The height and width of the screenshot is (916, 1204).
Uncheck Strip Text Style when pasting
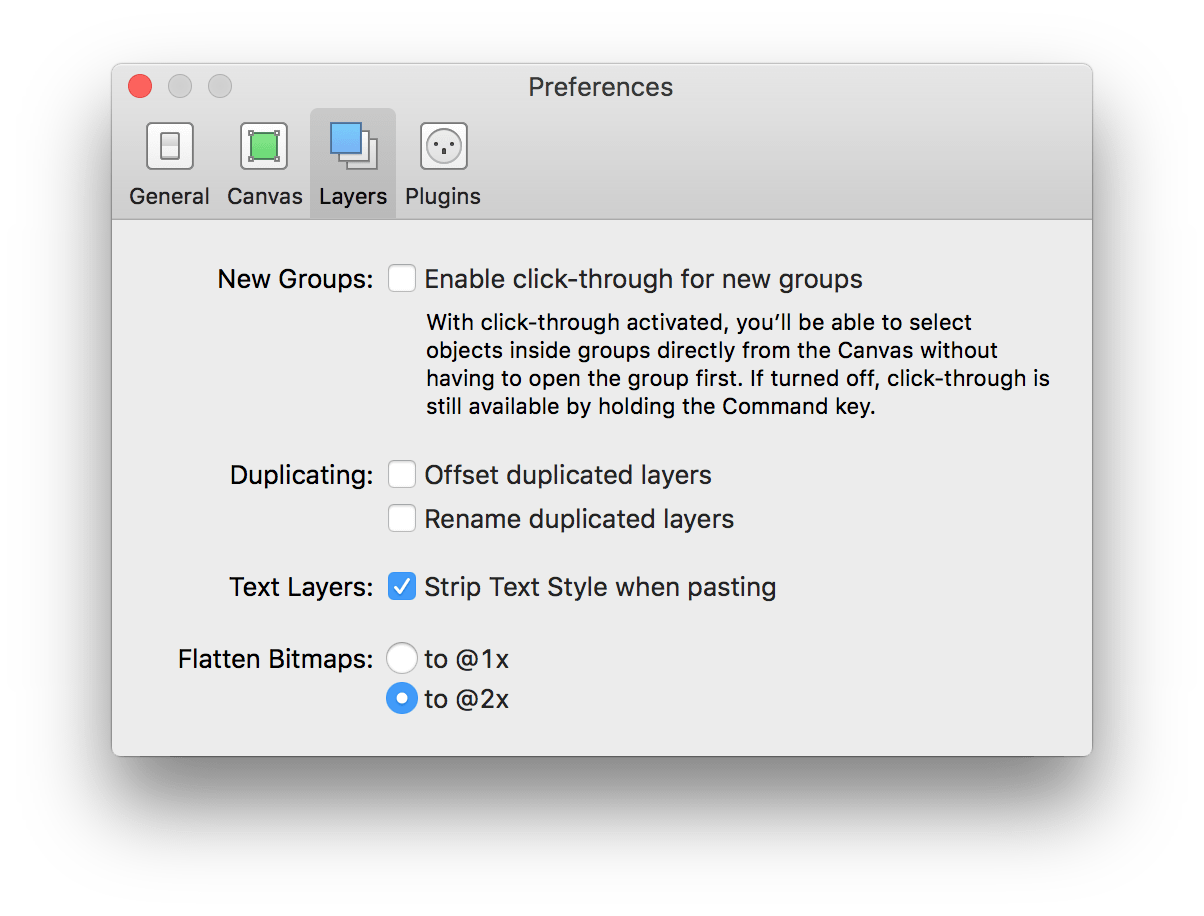402,586
